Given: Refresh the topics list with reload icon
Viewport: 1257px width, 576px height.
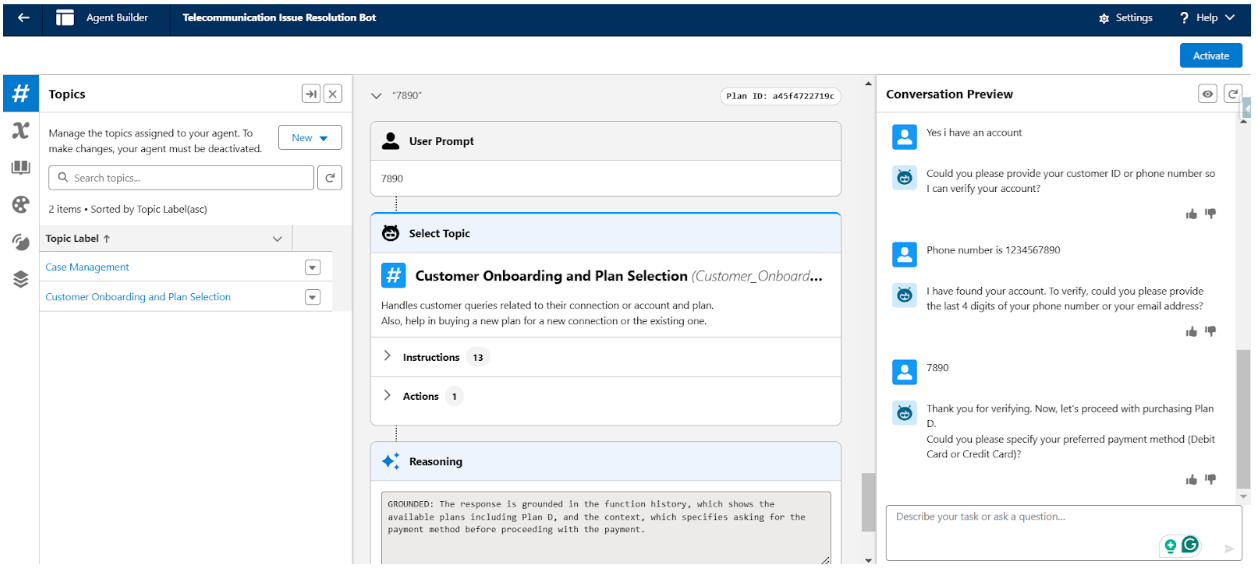Looking at the screenshot, I should point(330,177).
